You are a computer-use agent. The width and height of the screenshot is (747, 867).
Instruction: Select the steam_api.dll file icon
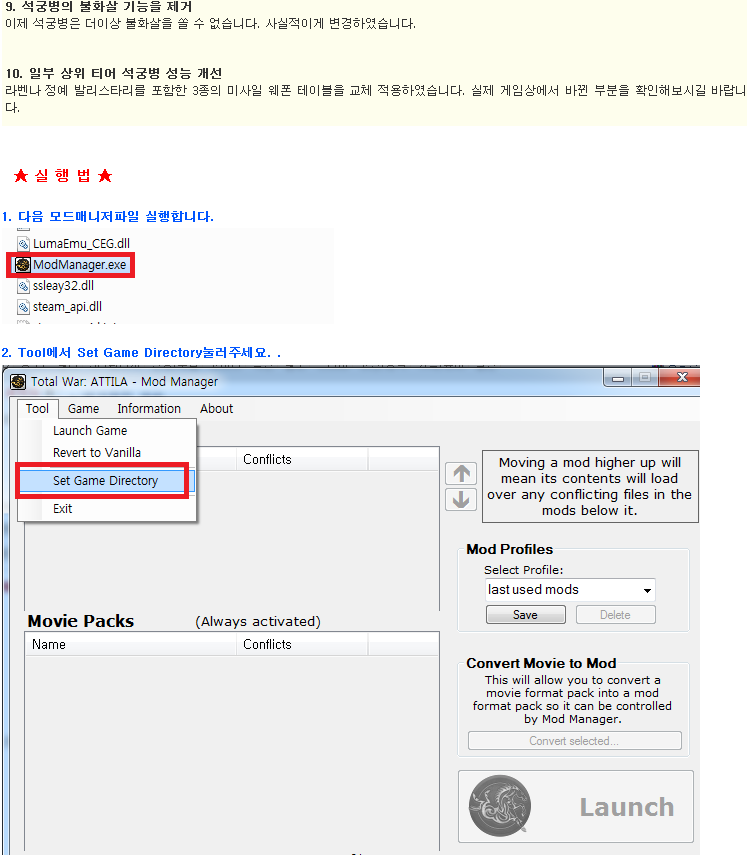[x=23, y=307]
